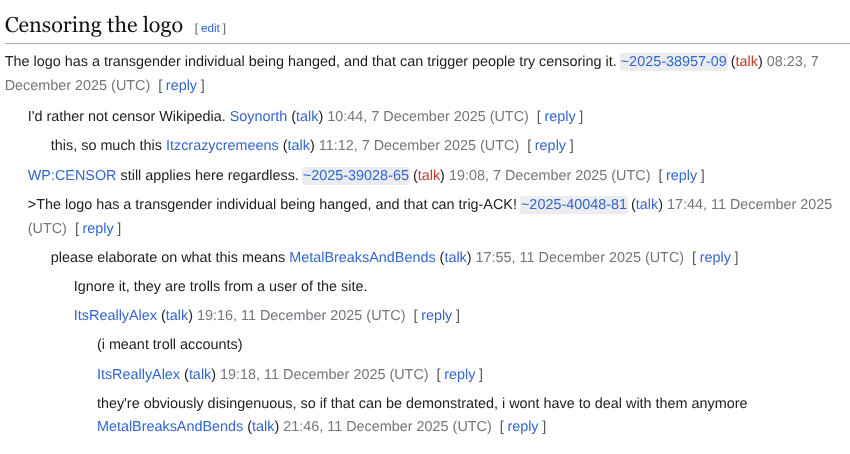Open the ~2025-40048-81 user page

[573, 204]
